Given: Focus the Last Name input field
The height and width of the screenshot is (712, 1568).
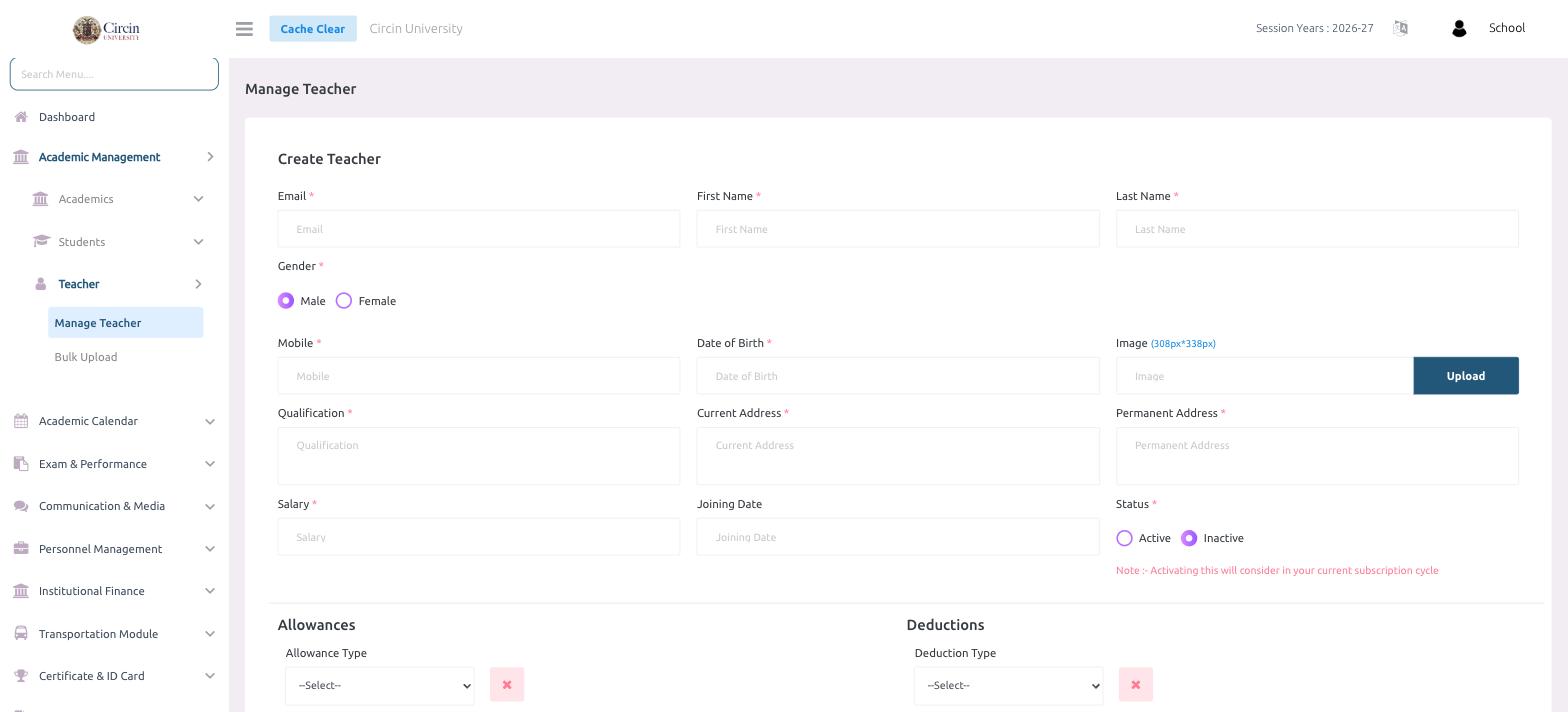Looking at the screenshot, I should 1317,229.
